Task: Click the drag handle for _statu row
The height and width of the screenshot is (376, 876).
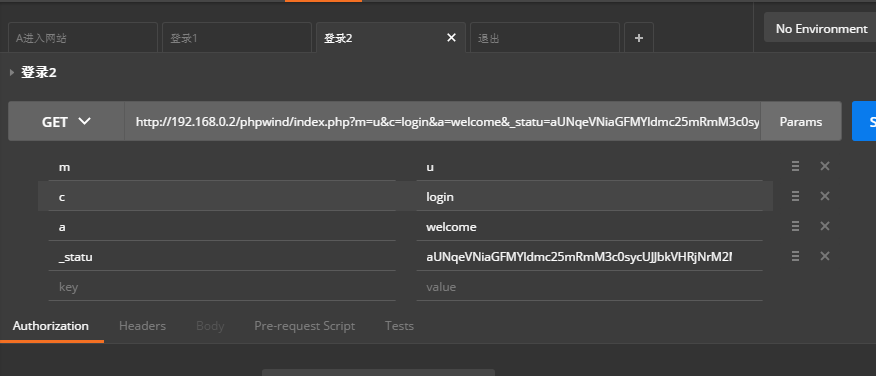Action: tap(796, 256)
